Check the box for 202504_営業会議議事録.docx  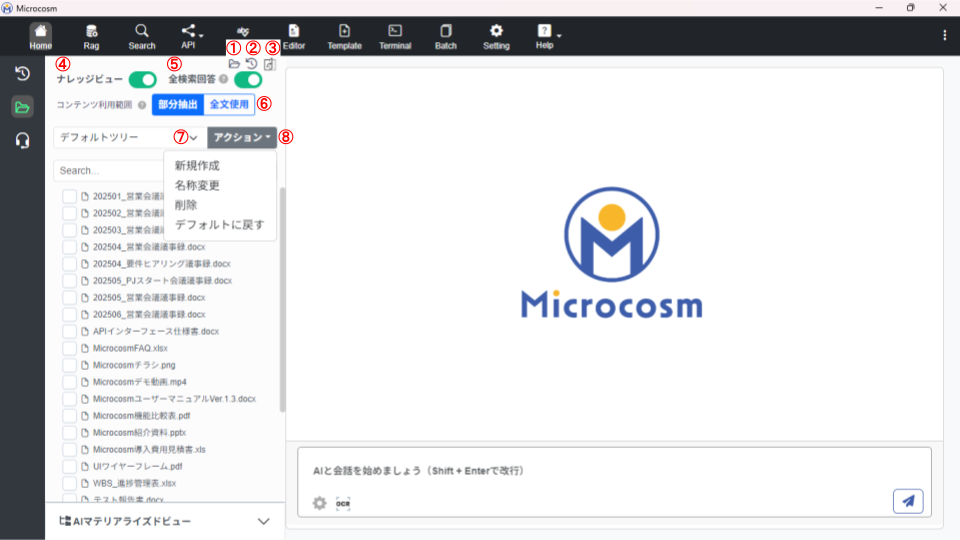pos(70,247)
